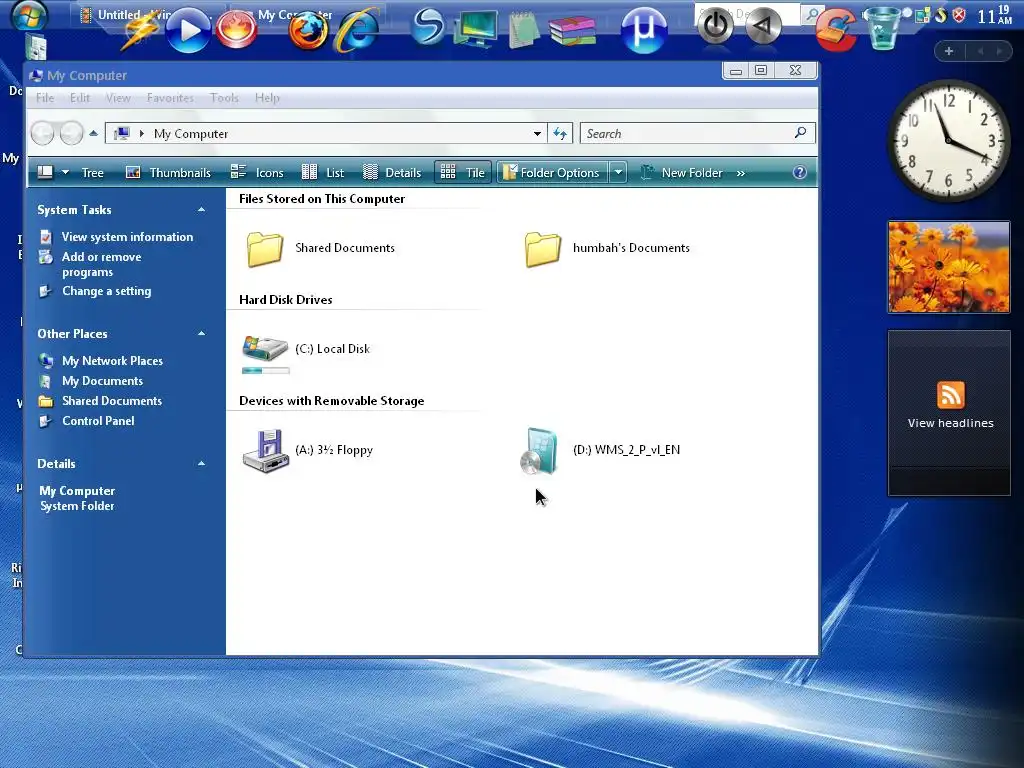
Task: Switch to Icons view
Action: 257,172
